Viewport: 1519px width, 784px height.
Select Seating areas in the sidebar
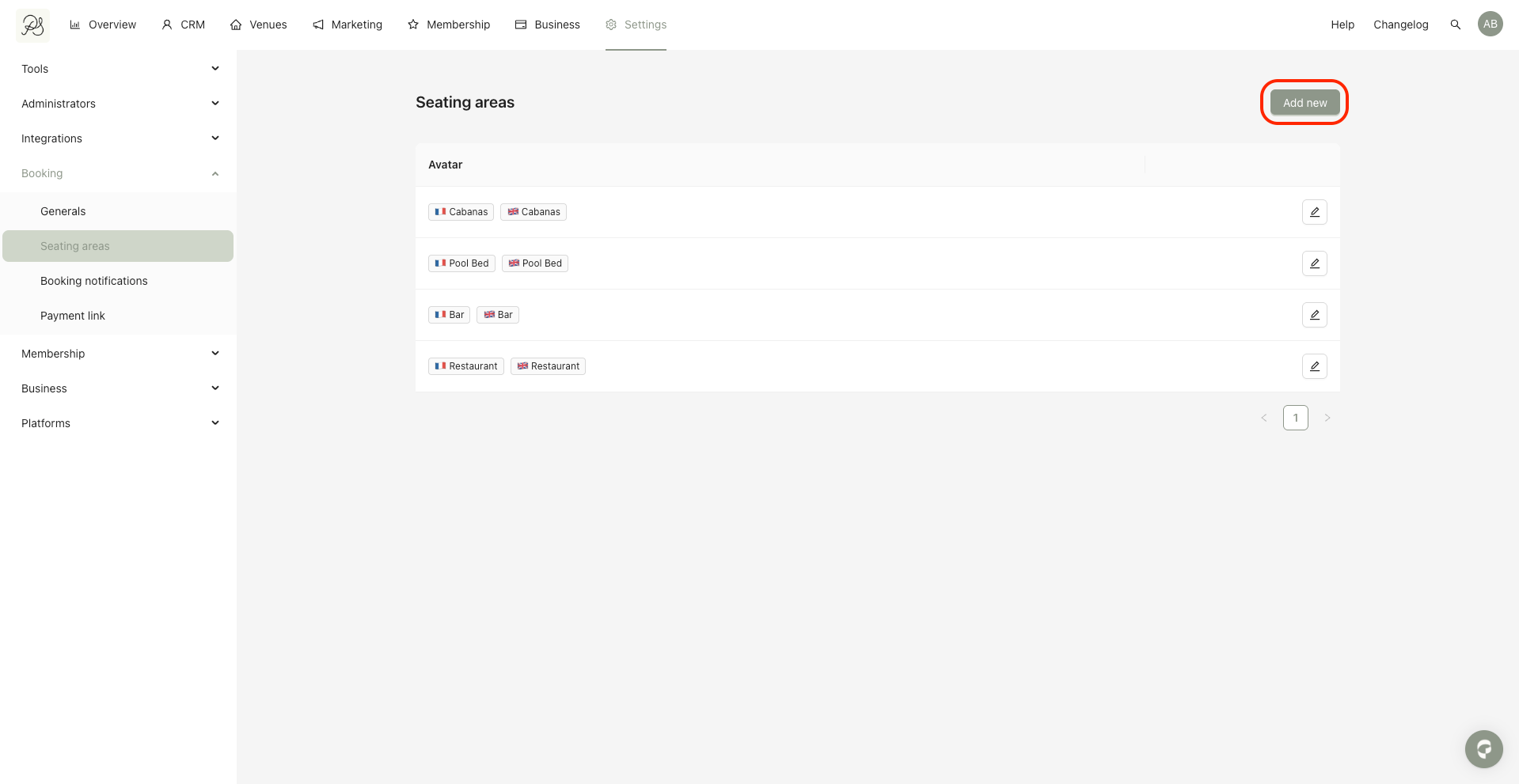(118, 246)
